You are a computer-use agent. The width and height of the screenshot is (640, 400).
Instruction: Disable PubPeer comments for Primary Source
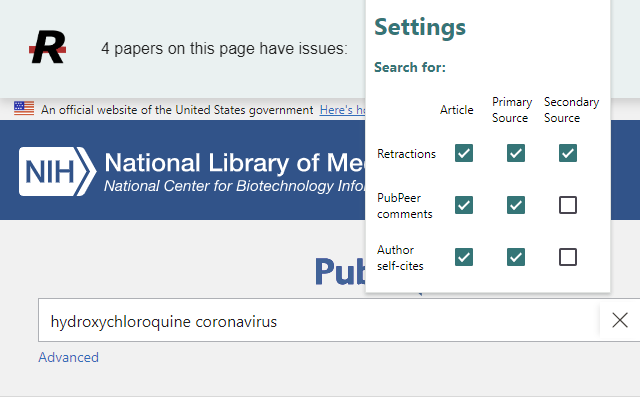point(516,205)
